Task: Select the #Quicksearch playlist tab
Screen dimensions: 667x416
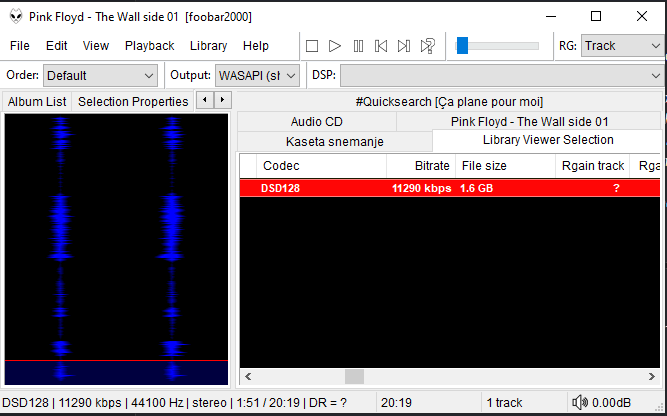Action: (x=449, y=102)
